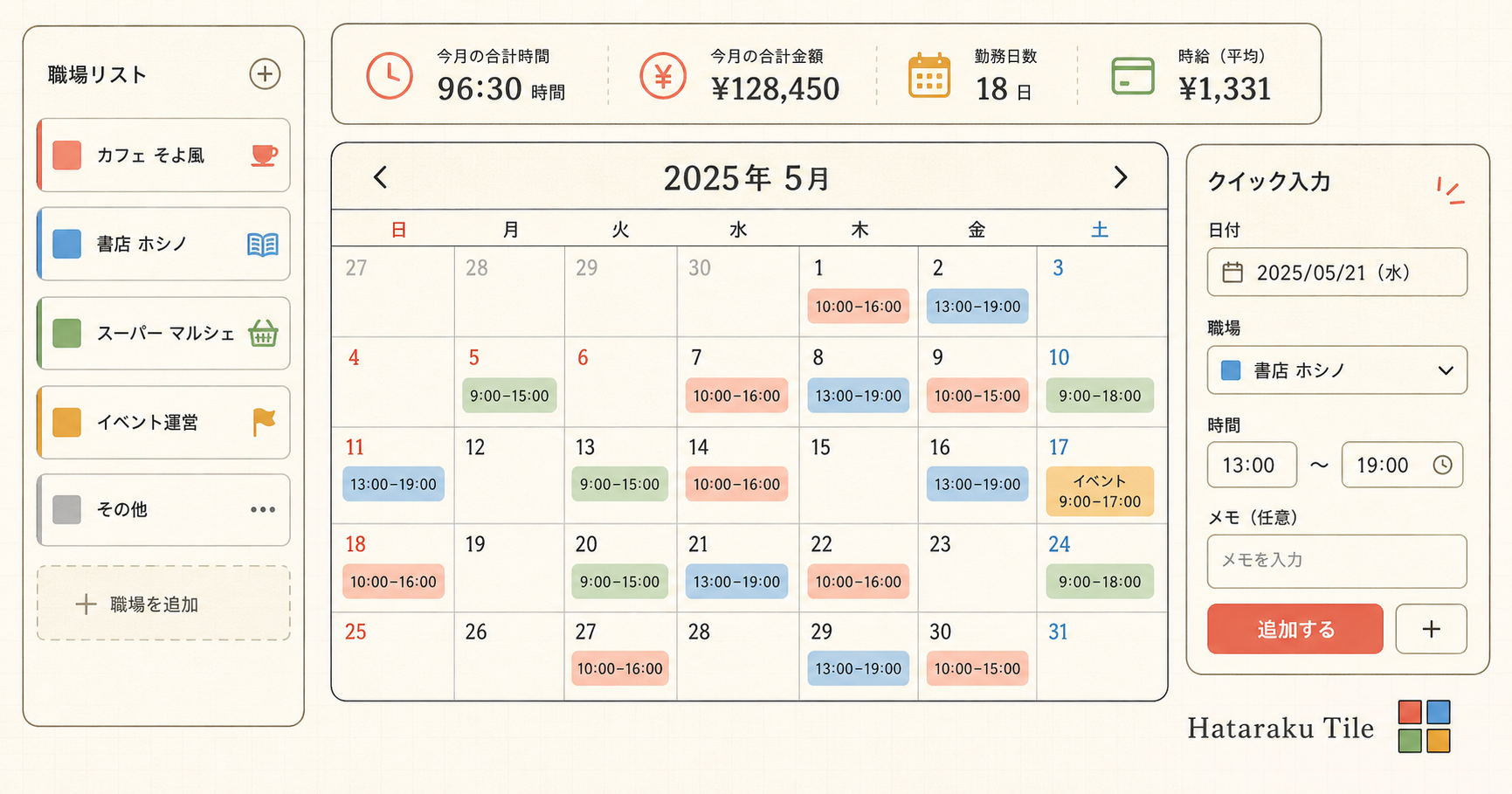Click the shopping basket icon for スーパー マルシェ

tap(263, 334)
